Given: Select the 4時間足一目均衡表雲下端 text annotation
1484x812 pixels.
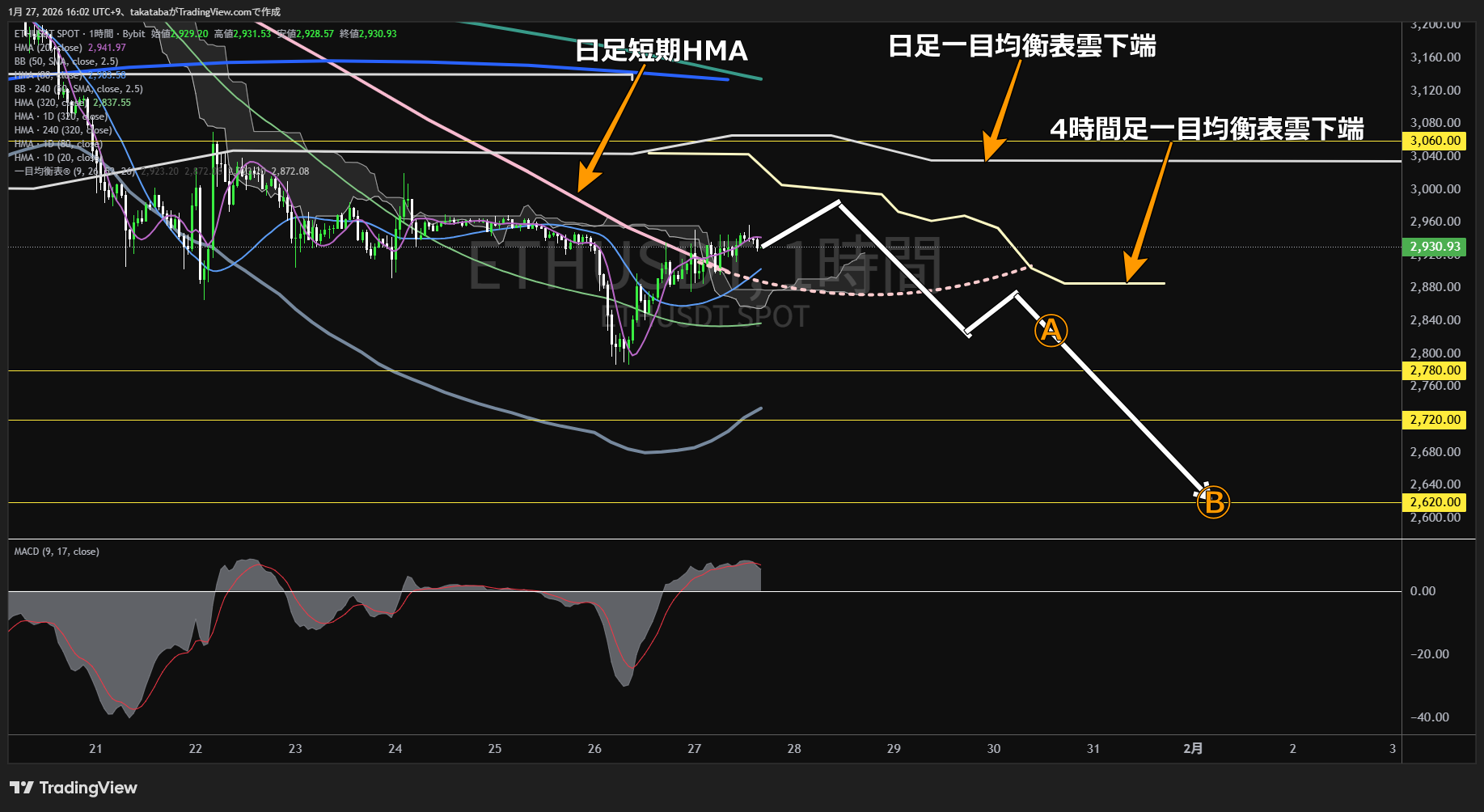Looking at the screenshot, I should click(1207, 129).
